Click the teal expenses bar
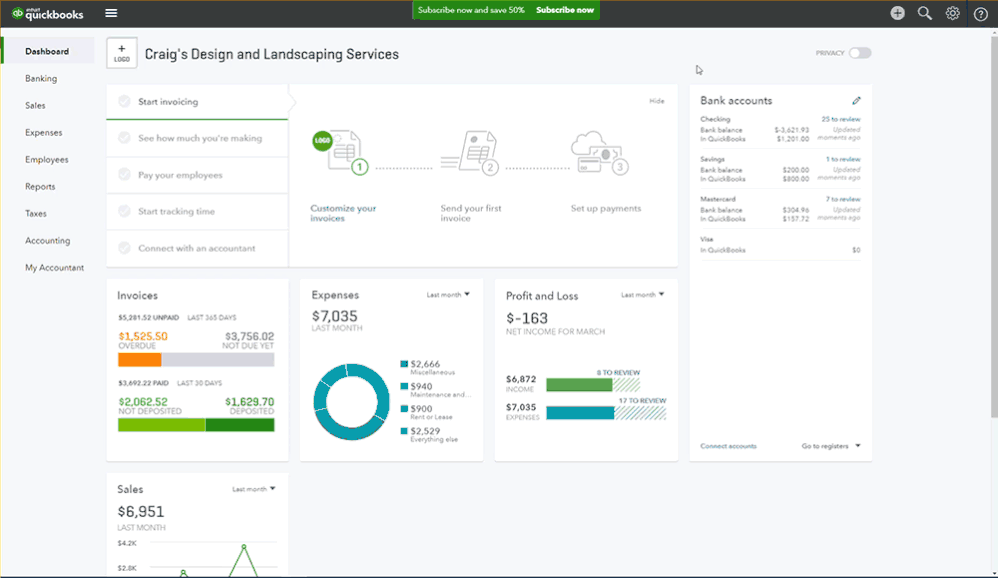 point(580,413)
